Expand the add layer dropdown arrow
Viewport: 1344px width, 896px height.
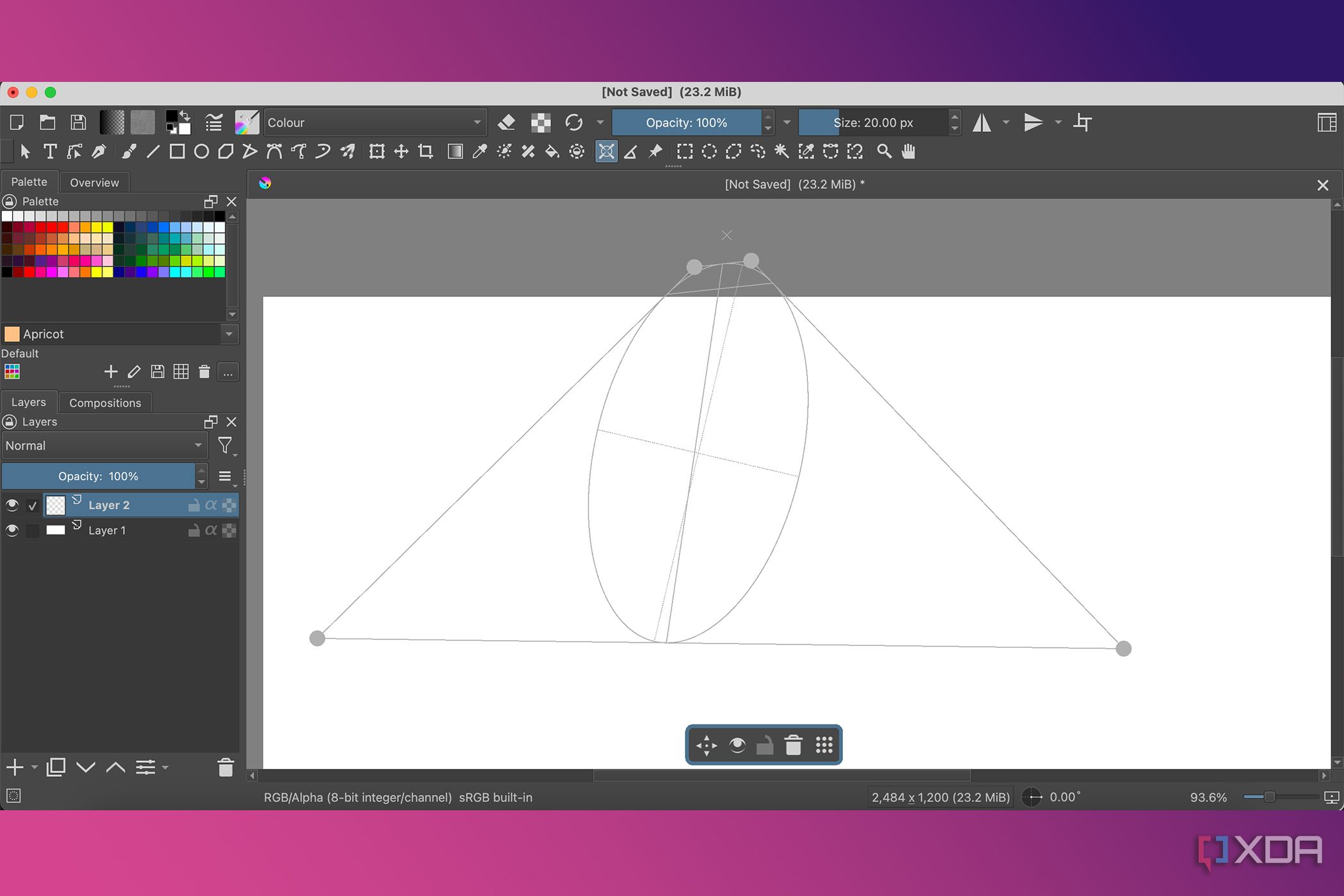click(x=35, y=767)
